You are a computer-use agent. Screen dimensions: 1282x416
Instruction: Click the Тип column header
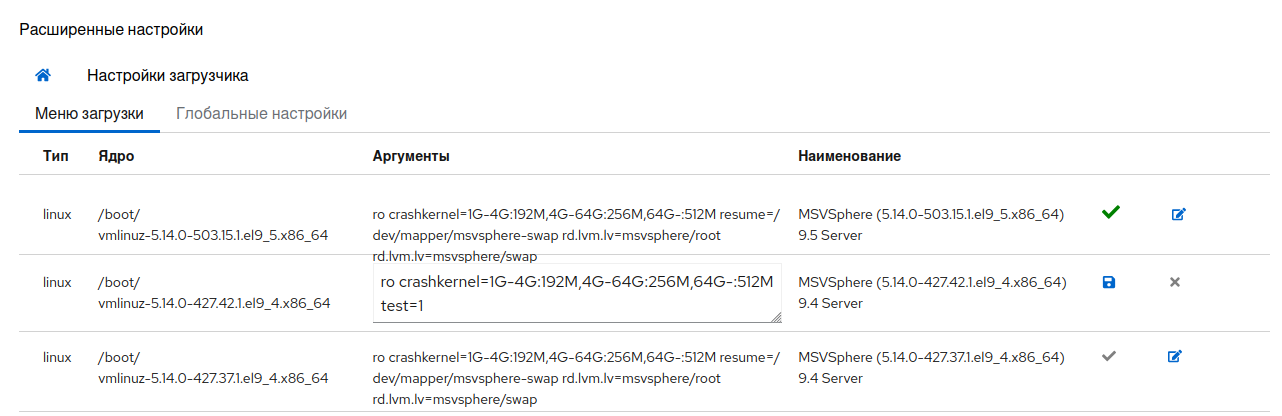(56, 157)
